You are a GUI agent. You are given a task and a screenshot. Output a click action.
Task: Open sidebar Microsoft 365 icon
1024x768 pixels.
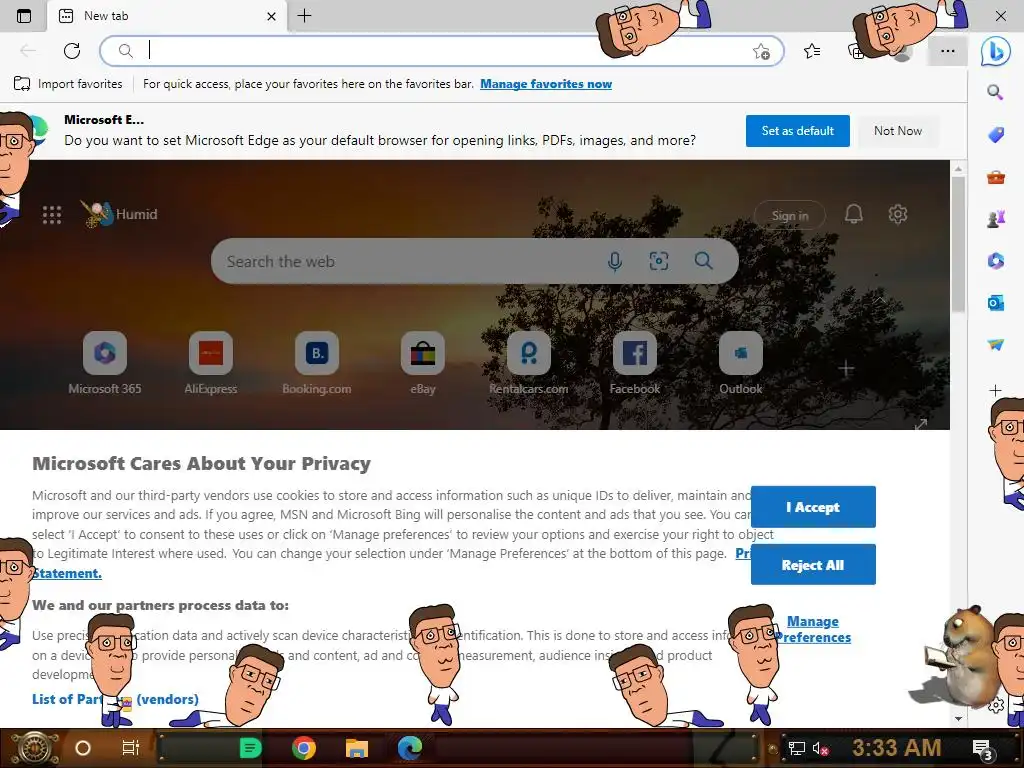(995, 261)
